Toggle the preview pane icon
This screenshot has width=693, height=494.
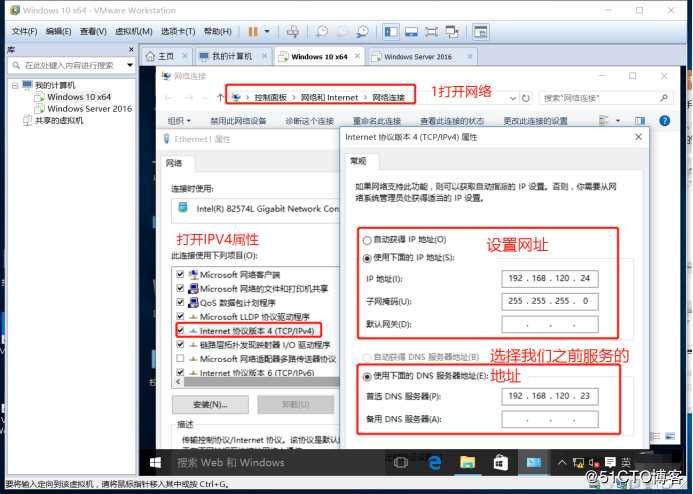click(x=640, y=121)
